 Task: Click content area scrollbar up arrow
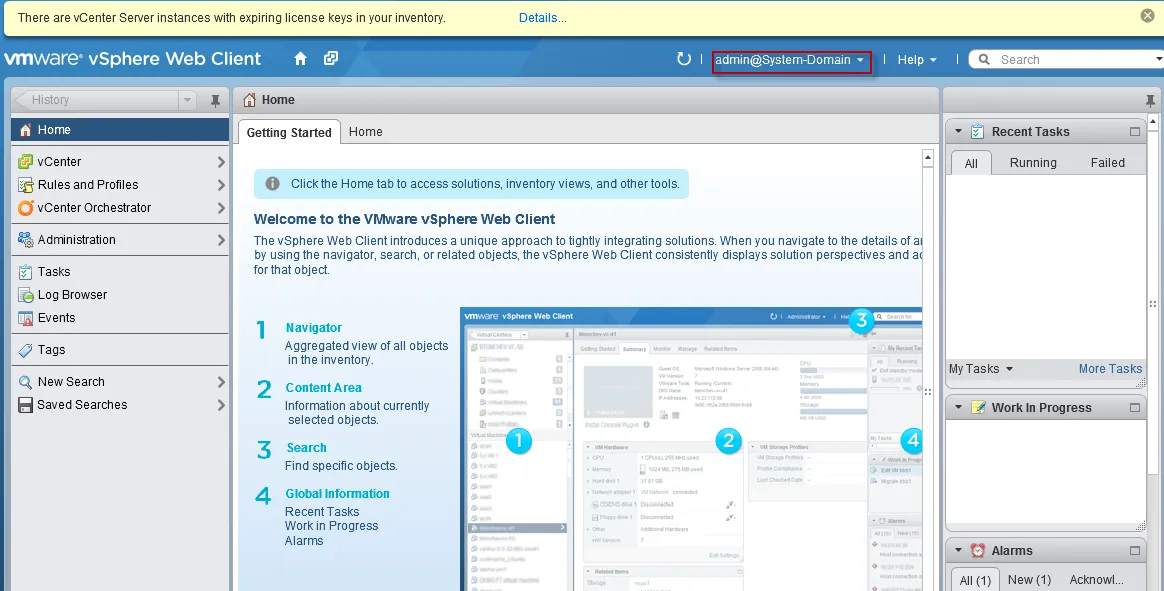(928, 157)
